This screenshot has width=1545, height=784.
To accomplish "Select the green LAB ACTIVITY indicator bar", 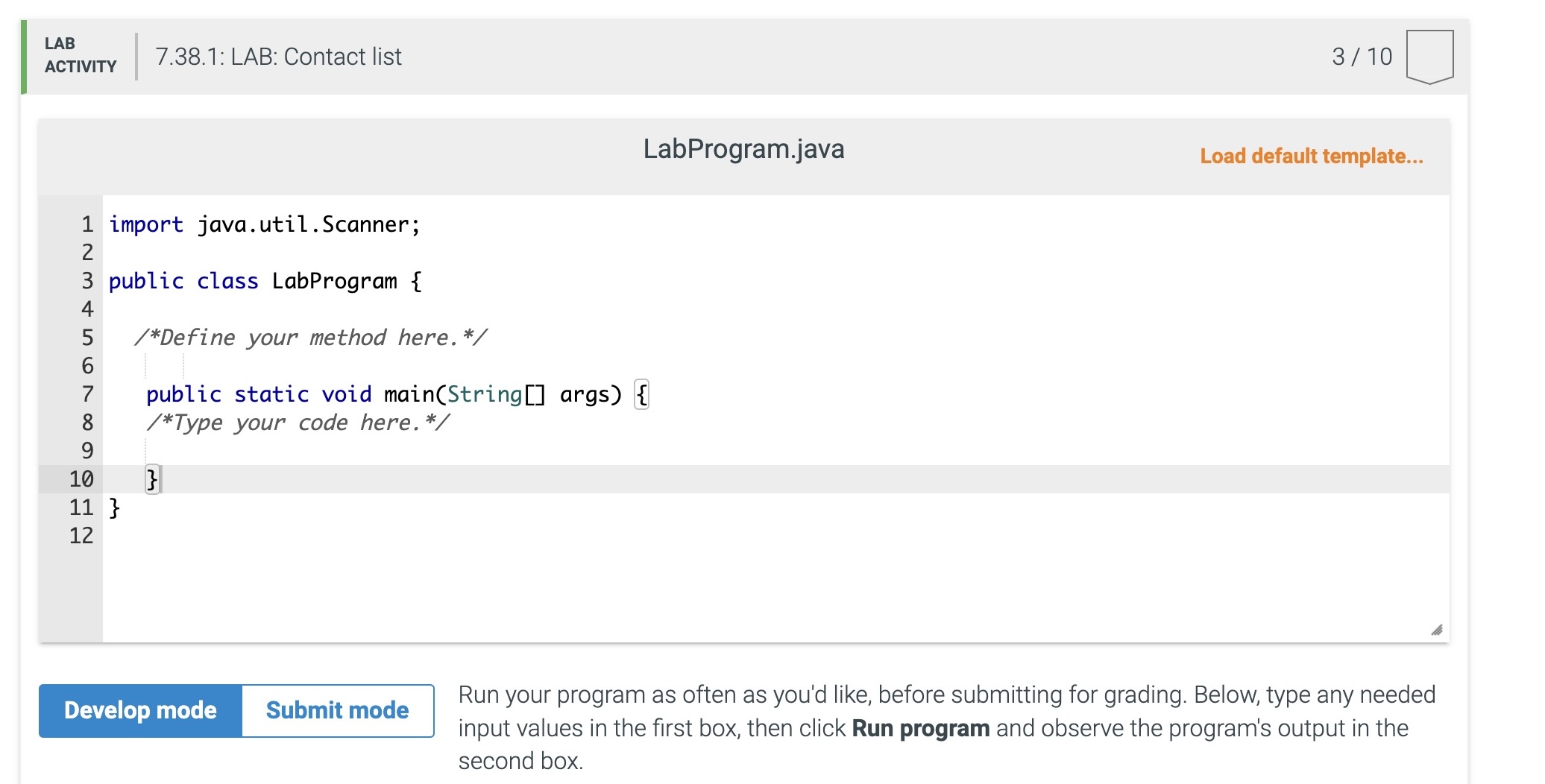I will click(23, 57).
